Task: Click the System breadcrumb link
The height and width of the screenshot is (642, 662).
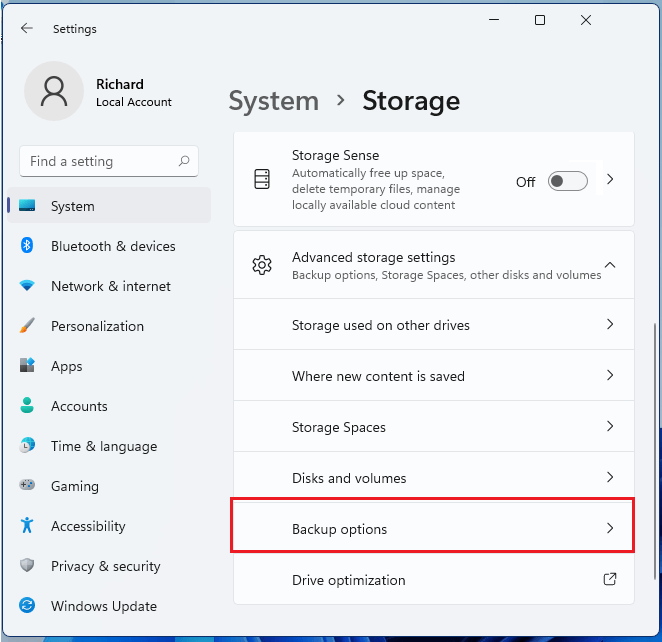Action: point(273,101)
